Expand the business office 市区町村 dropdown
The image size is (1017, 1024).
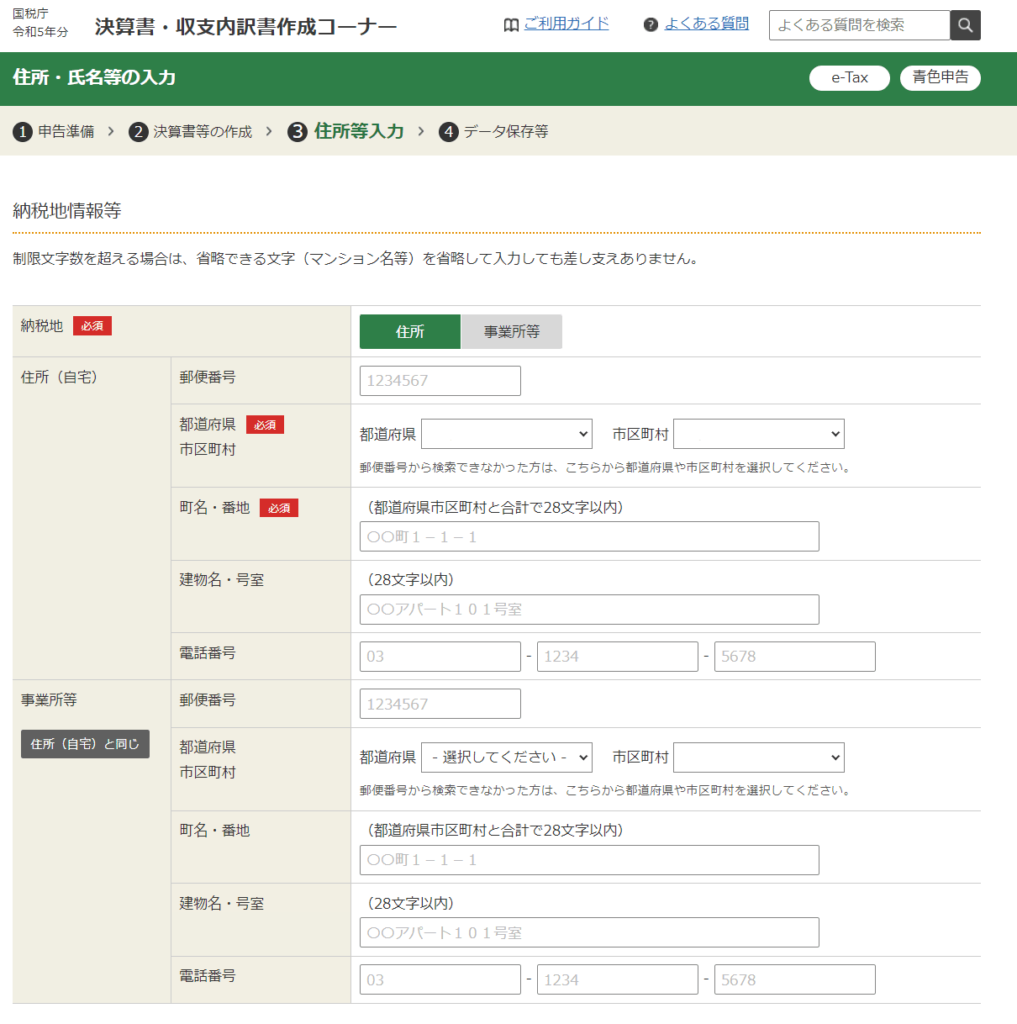click(759, 757)
